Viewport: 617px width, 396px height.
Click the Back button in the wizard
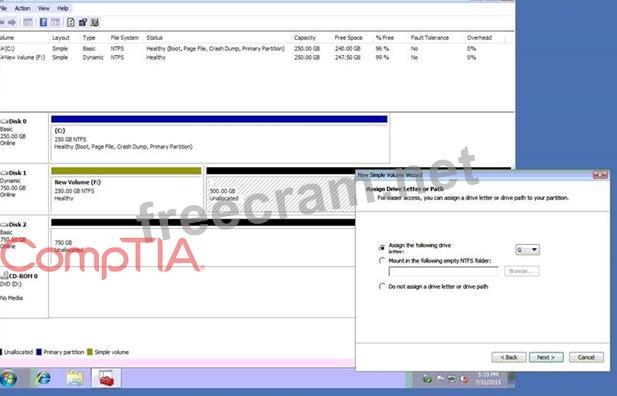point(509,357)
